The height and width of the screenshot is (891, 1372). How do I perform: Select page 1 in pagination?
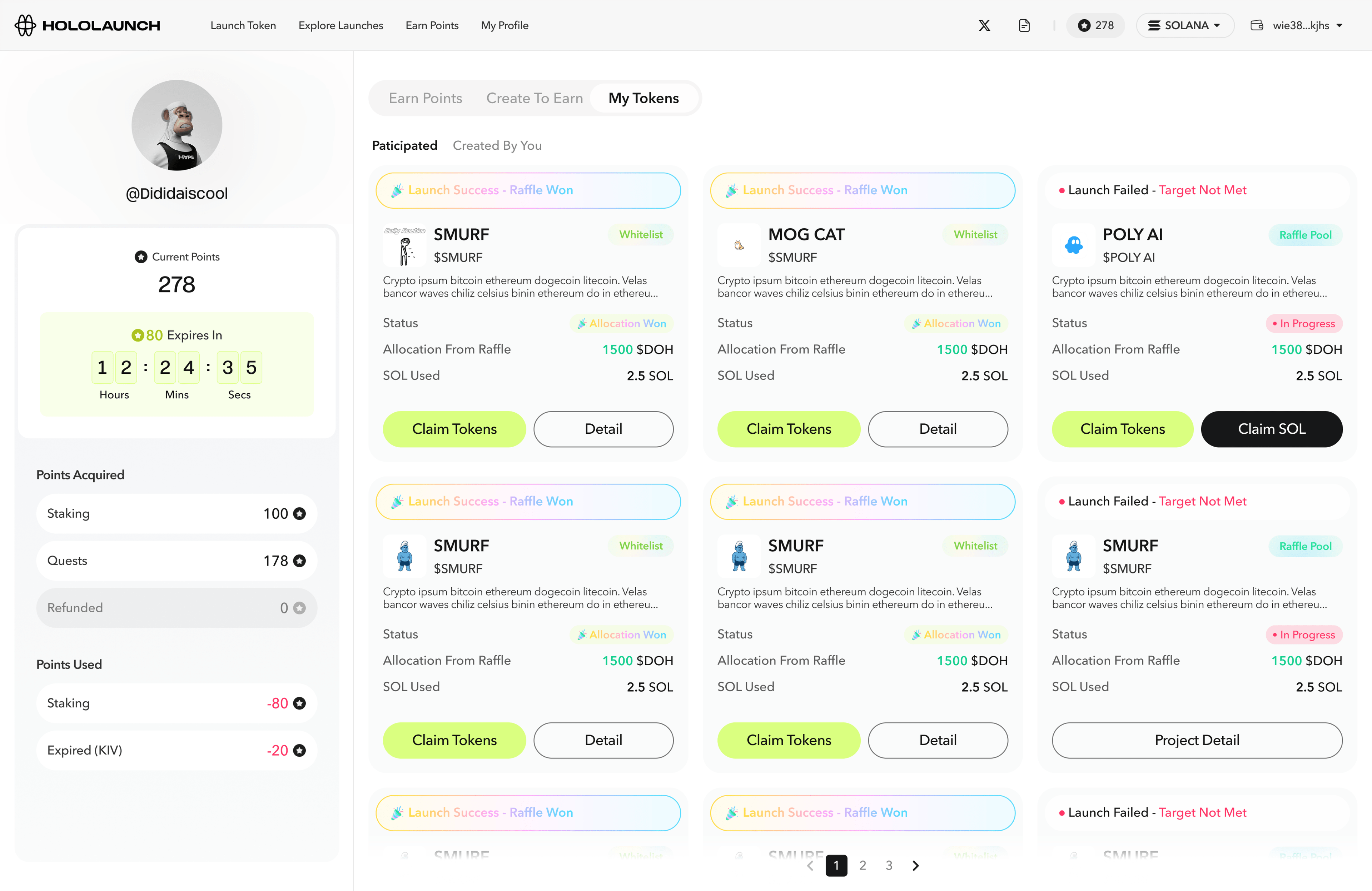pos(836,865)
